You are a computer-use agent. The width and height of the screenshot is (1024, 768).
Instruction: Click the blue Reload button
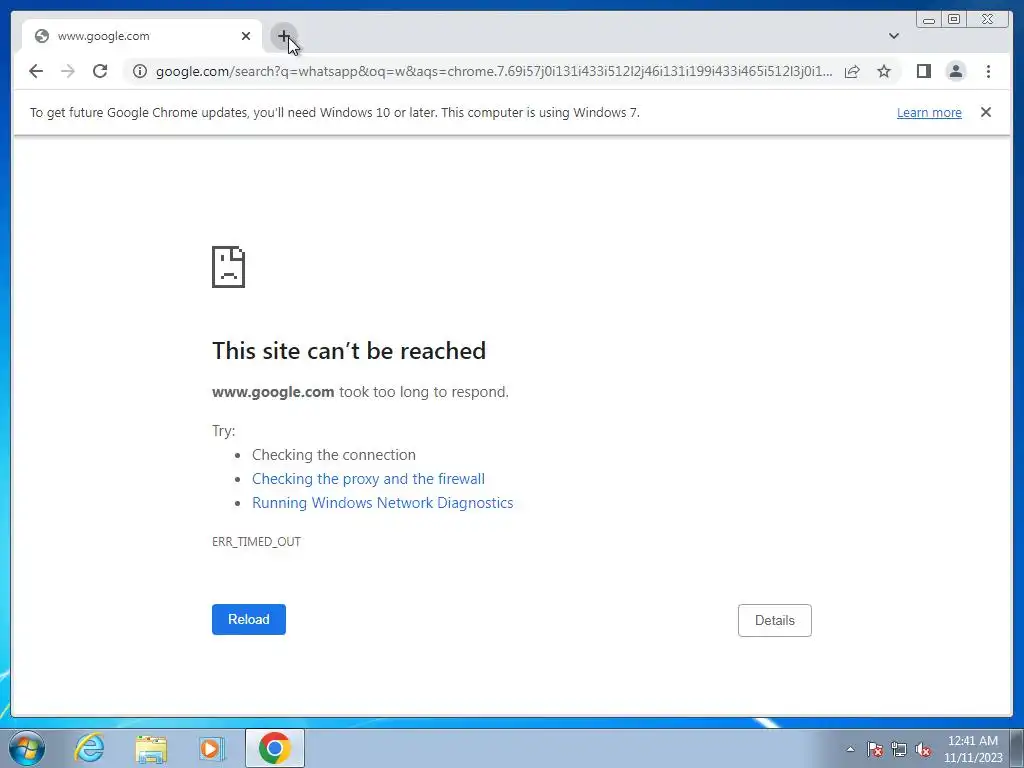point(249,619)
